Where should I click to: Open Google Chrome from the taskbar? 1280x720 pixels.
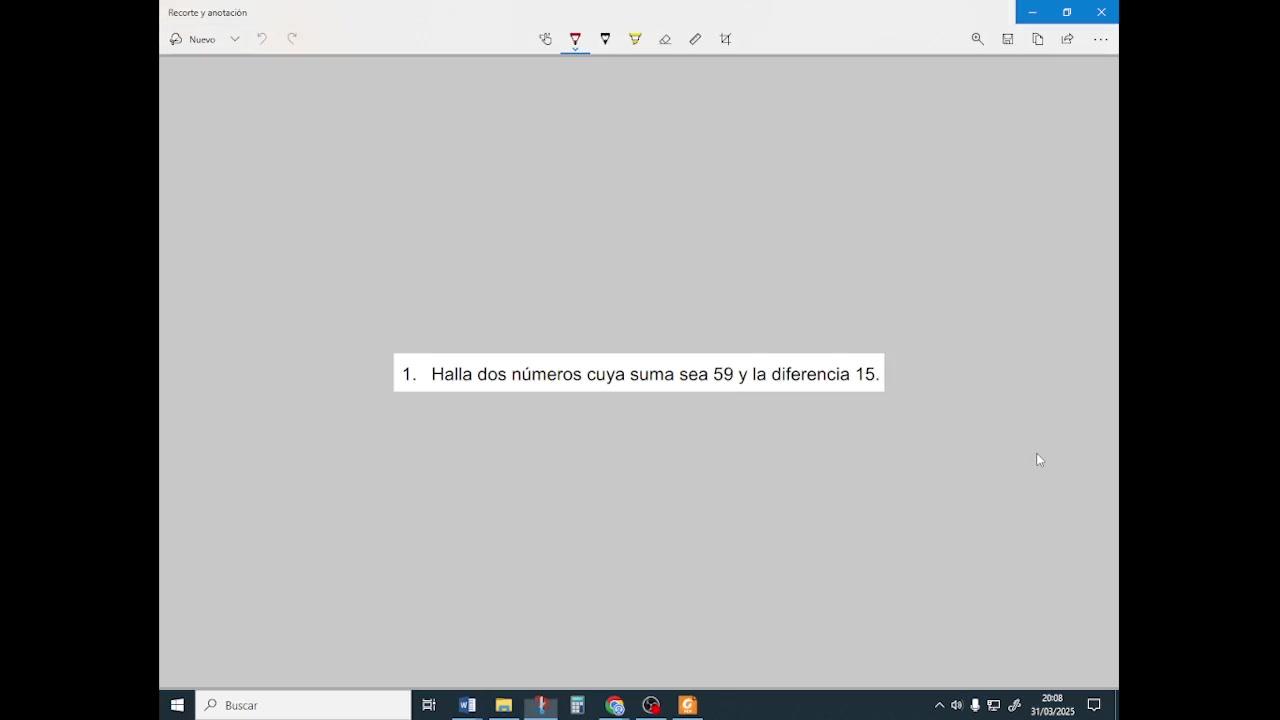tap(614, 705)
